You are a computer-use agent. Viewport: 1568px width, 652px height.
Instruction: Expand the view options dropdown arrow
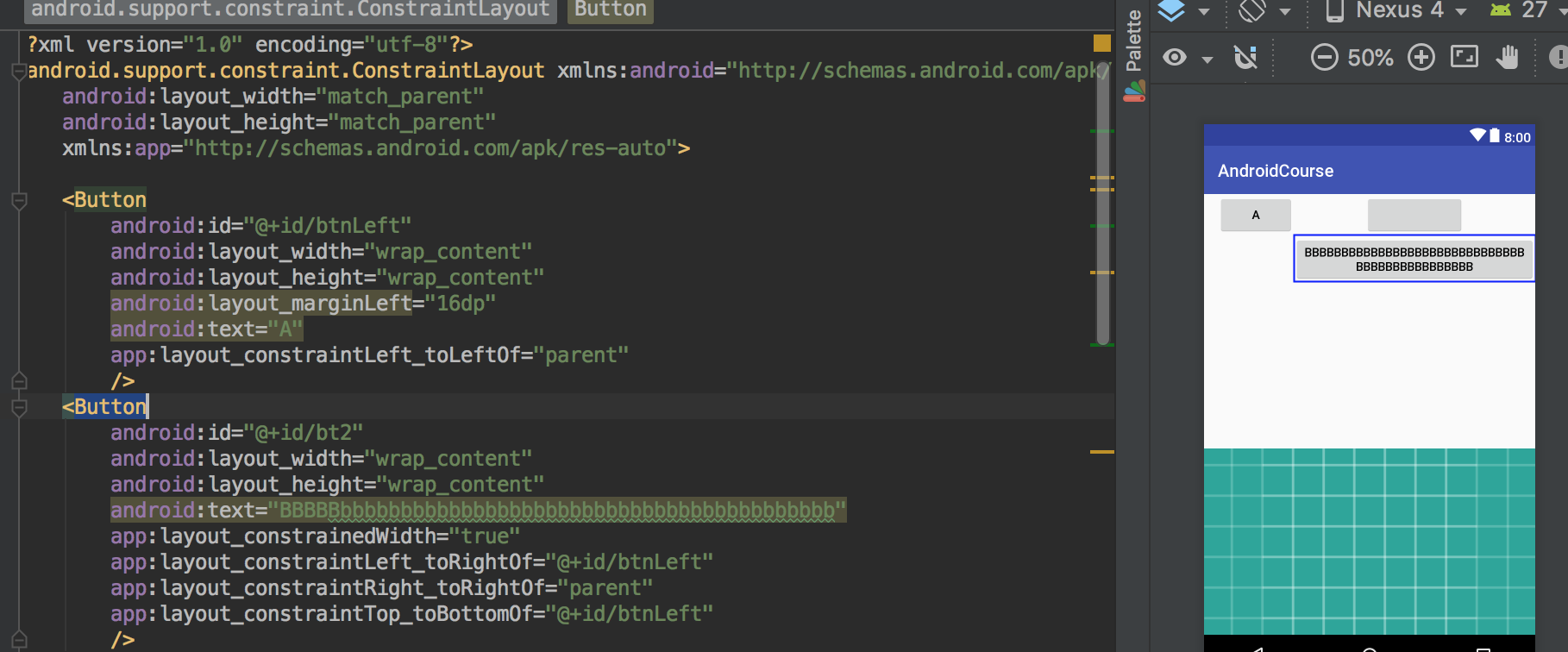pos(1207,60)
